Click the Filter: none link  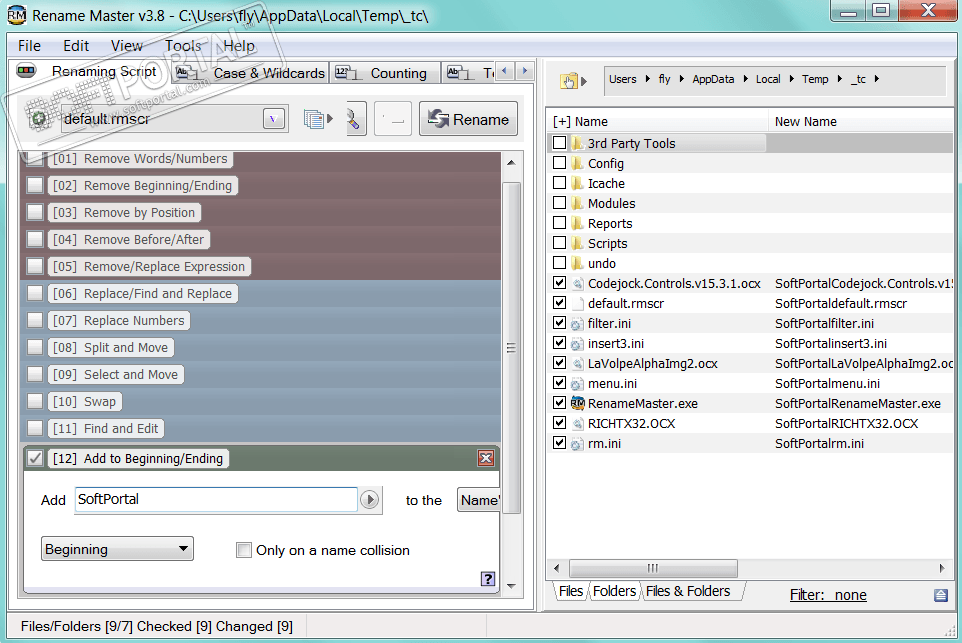point(828,595)
